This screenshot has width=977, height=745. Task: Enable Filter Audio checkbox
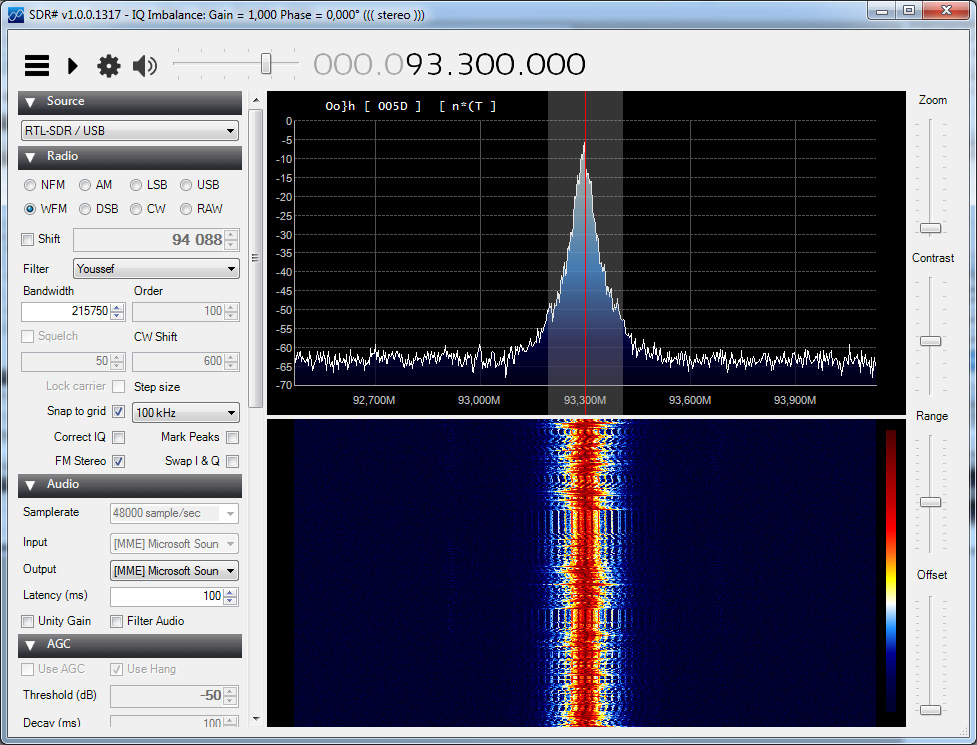[x=117, y=621]
